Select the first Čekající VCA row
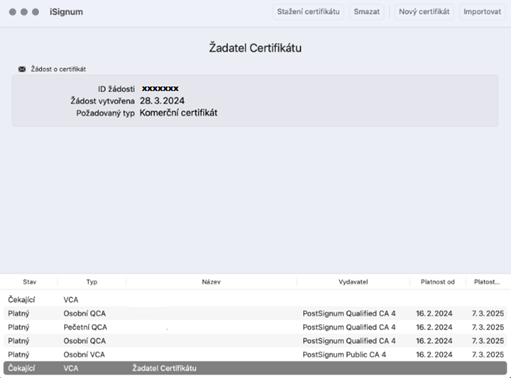 (255, 300)
